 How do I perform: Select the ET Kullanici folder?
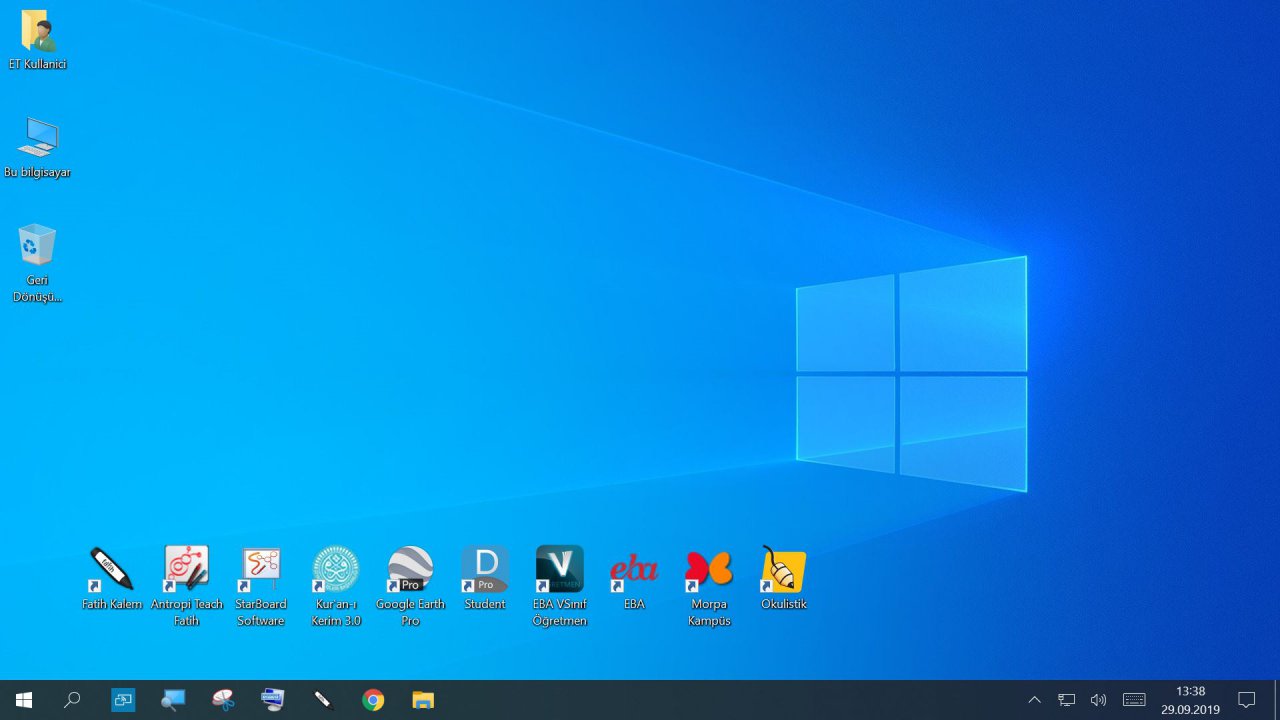click(37, 32)
